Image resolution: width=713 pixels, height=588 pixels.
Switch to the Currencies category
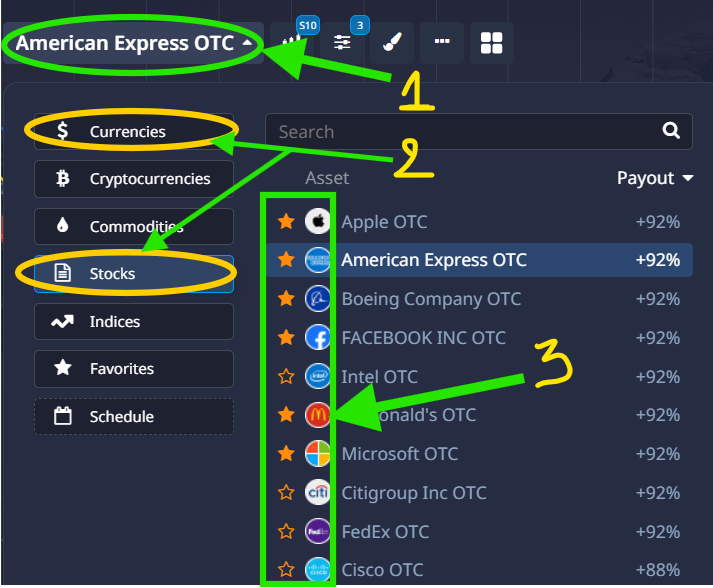133,131
